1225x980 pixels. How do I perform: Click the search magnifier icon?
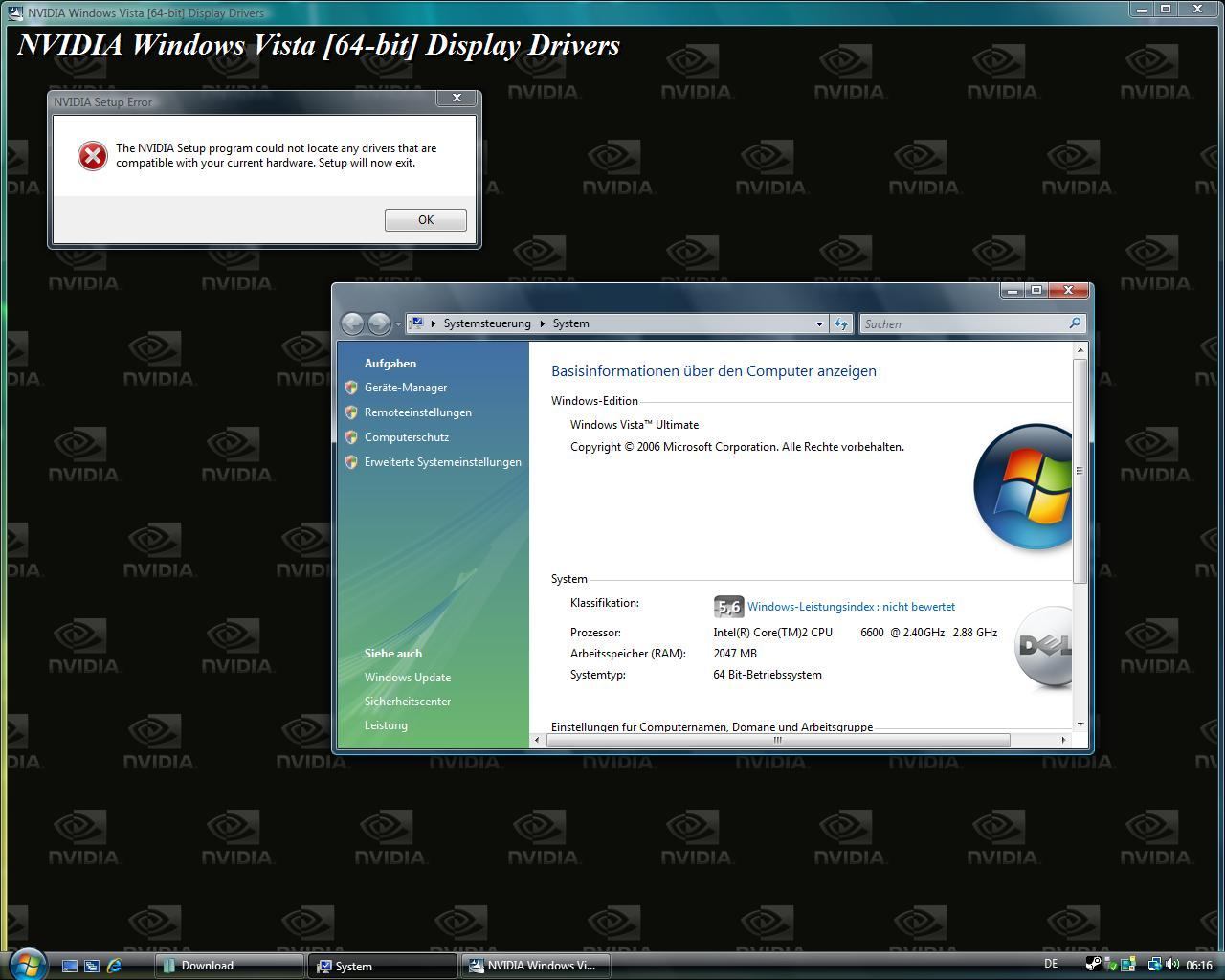[1075, 323]
